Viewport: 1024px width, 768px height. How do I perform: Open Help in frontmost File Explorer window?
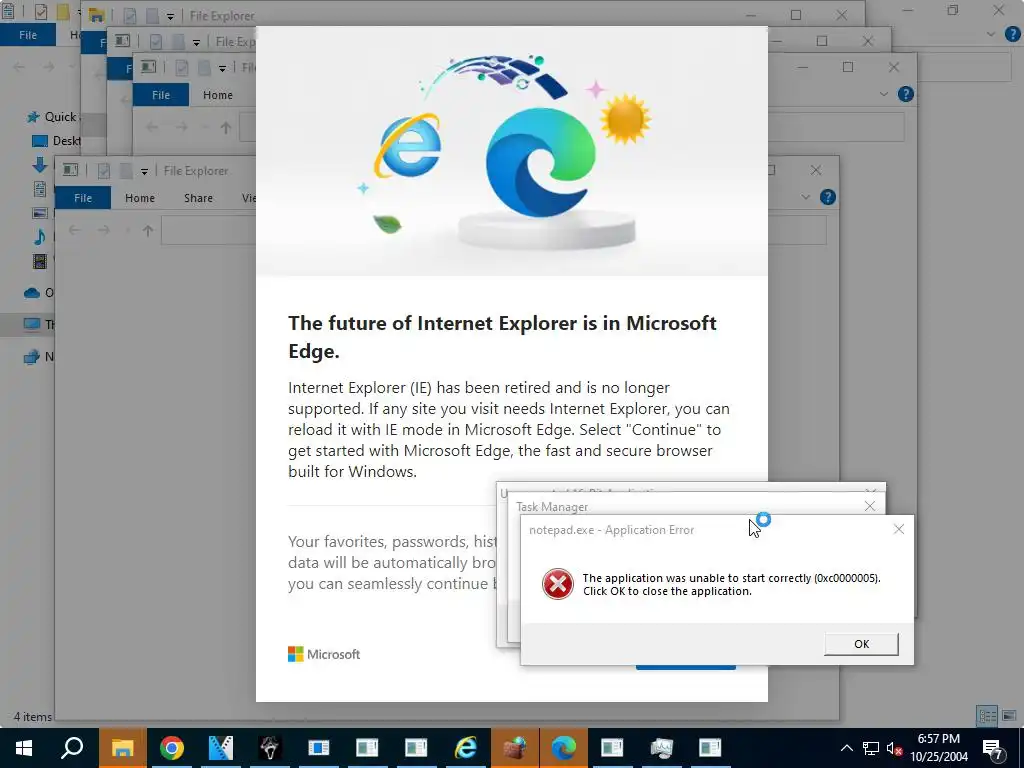[x=827, y=197]
